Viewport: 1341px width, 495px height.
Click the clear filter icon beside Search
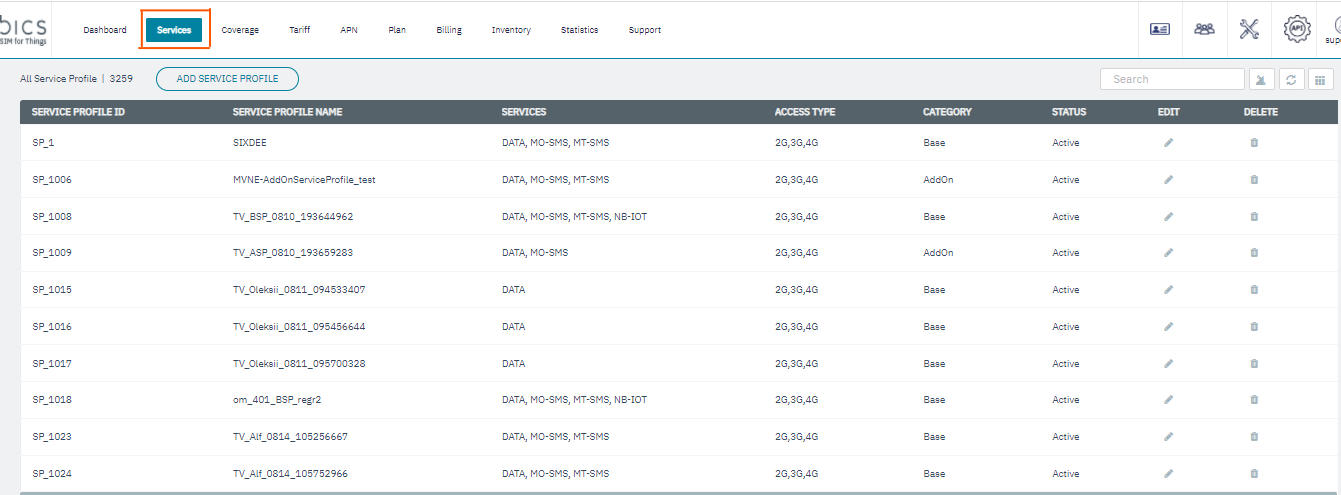click(x=1261, y=79)
